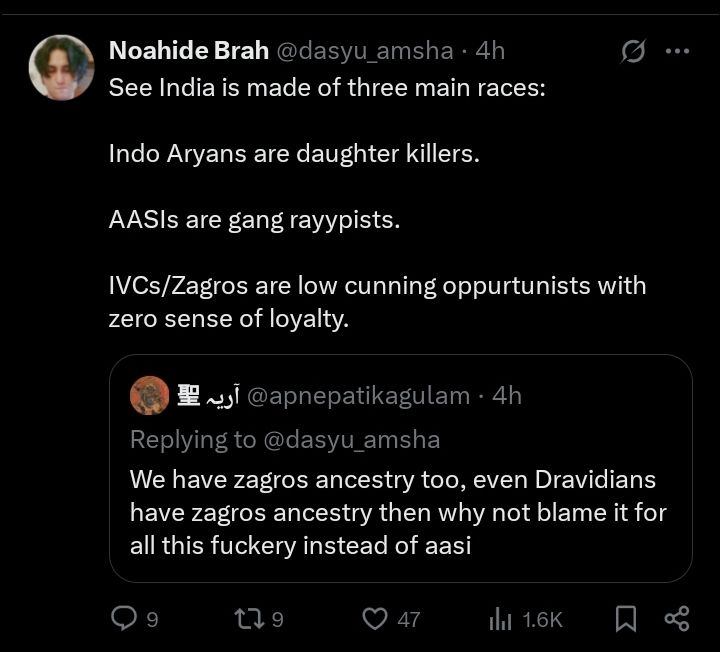Open Noahide Brah's profile picture
Image resolution: width=720 pixels, height=652 pixels.
click(x=62, y=68)
